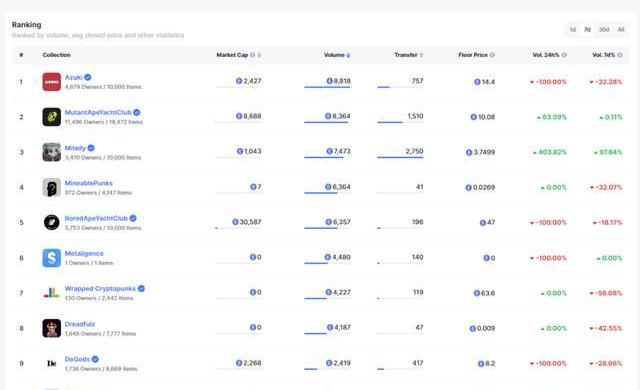
Task: Open the BoredApeYachtClub round logo
Action: coord(52,222)
